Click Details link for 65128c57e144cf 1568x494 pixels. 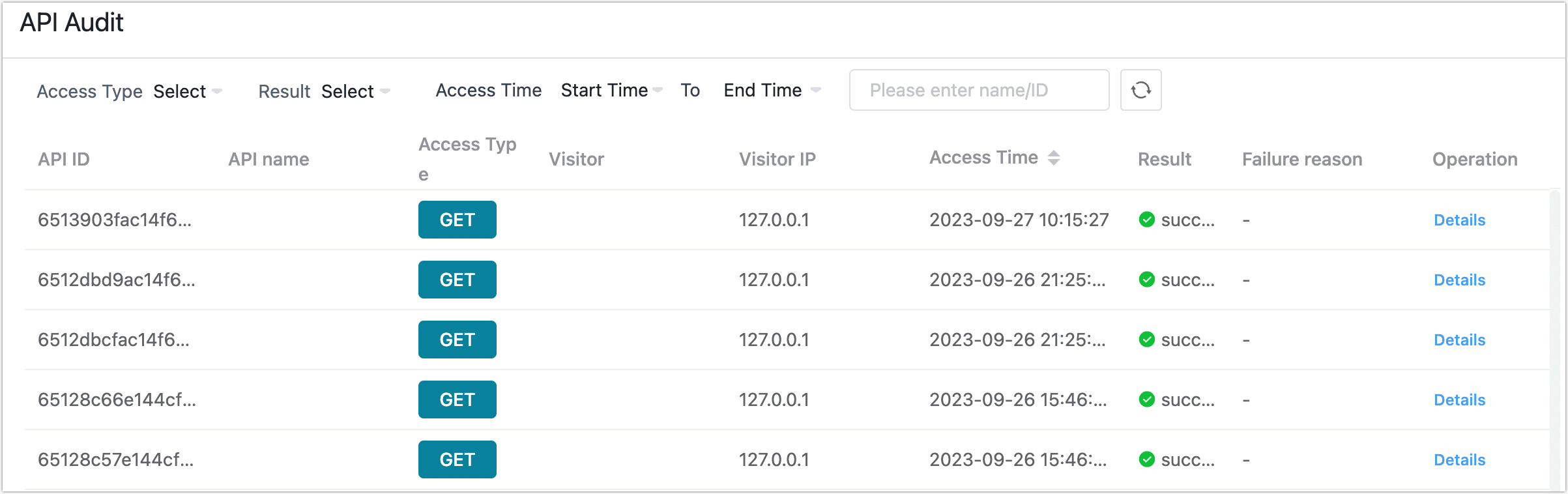[1459, 459]
